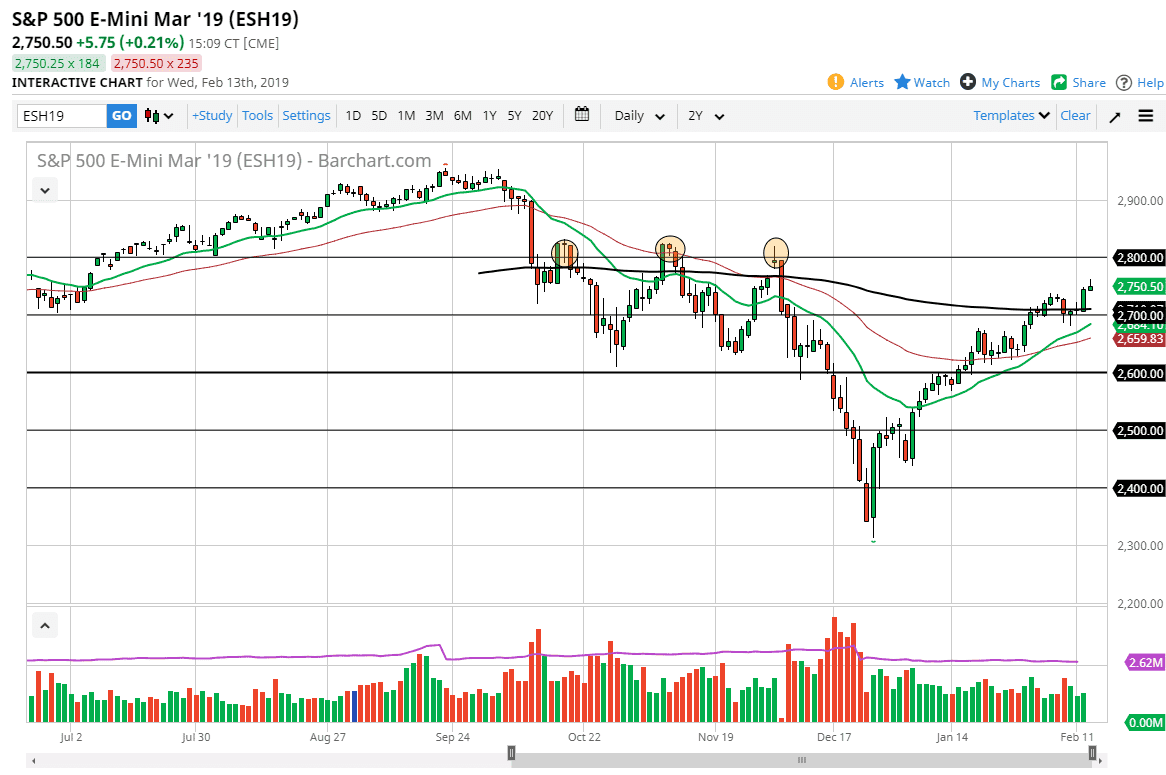Open the Templates dropdown

click(x=1009, y=115)
